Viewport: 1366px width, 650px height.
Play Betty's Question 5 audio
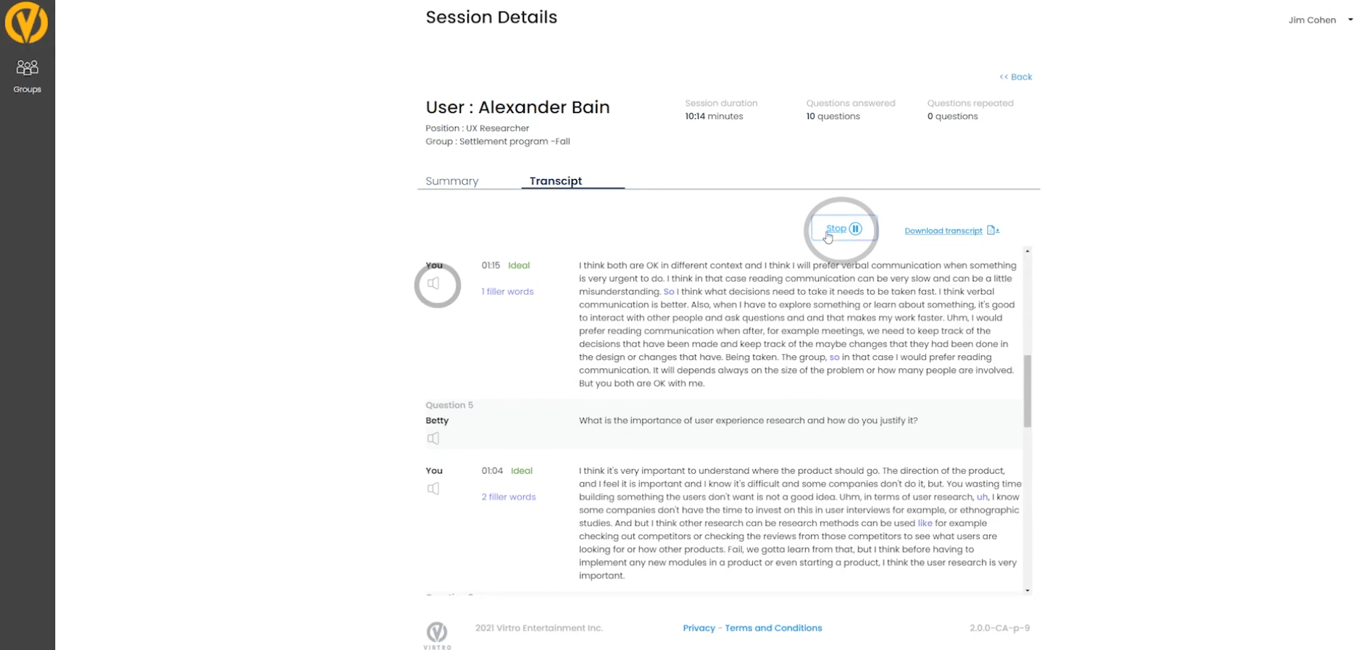(433, 439)
